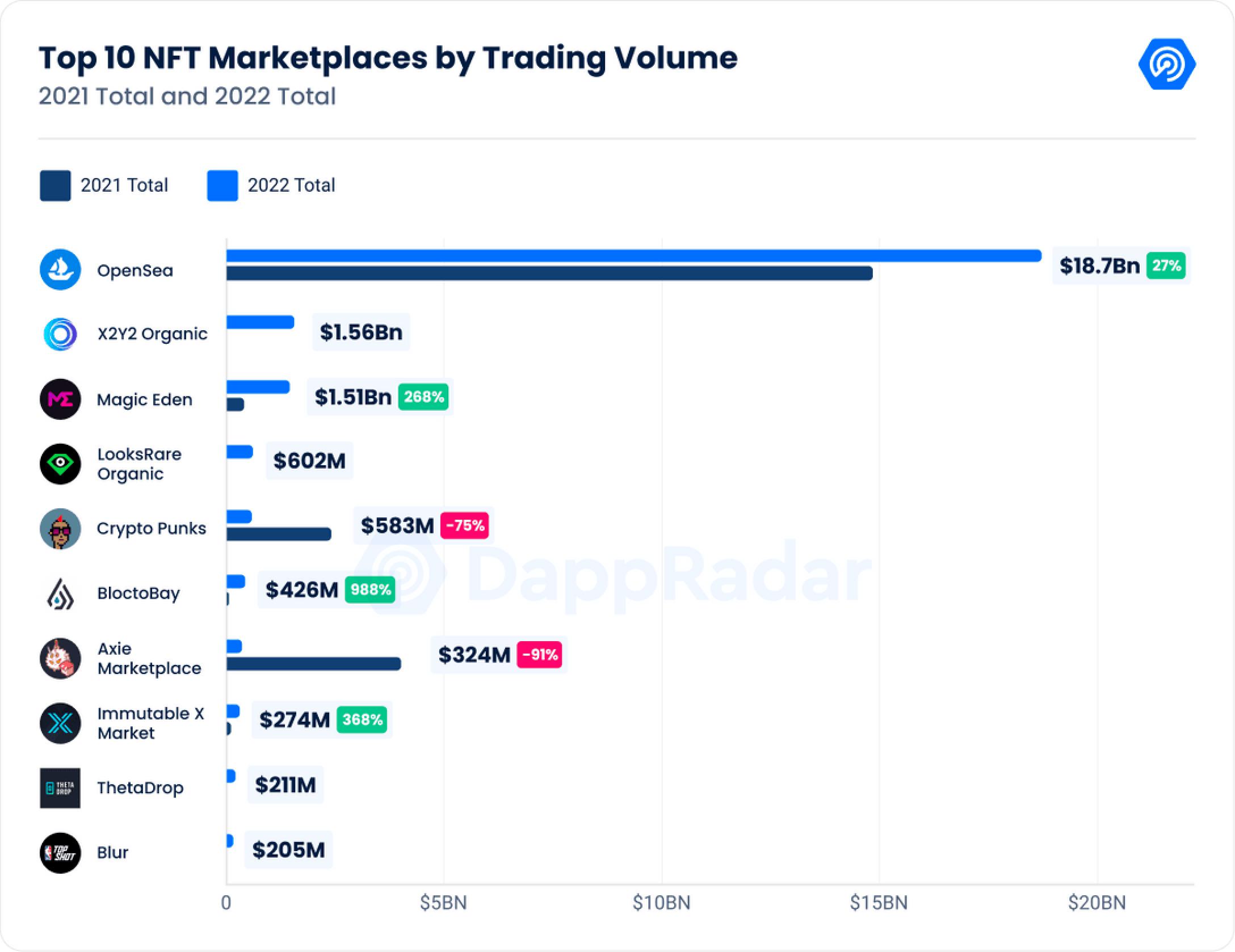Select the BloctoBay logo icon
This screenshot has height=952, width=1235.
tap(60, 593)
